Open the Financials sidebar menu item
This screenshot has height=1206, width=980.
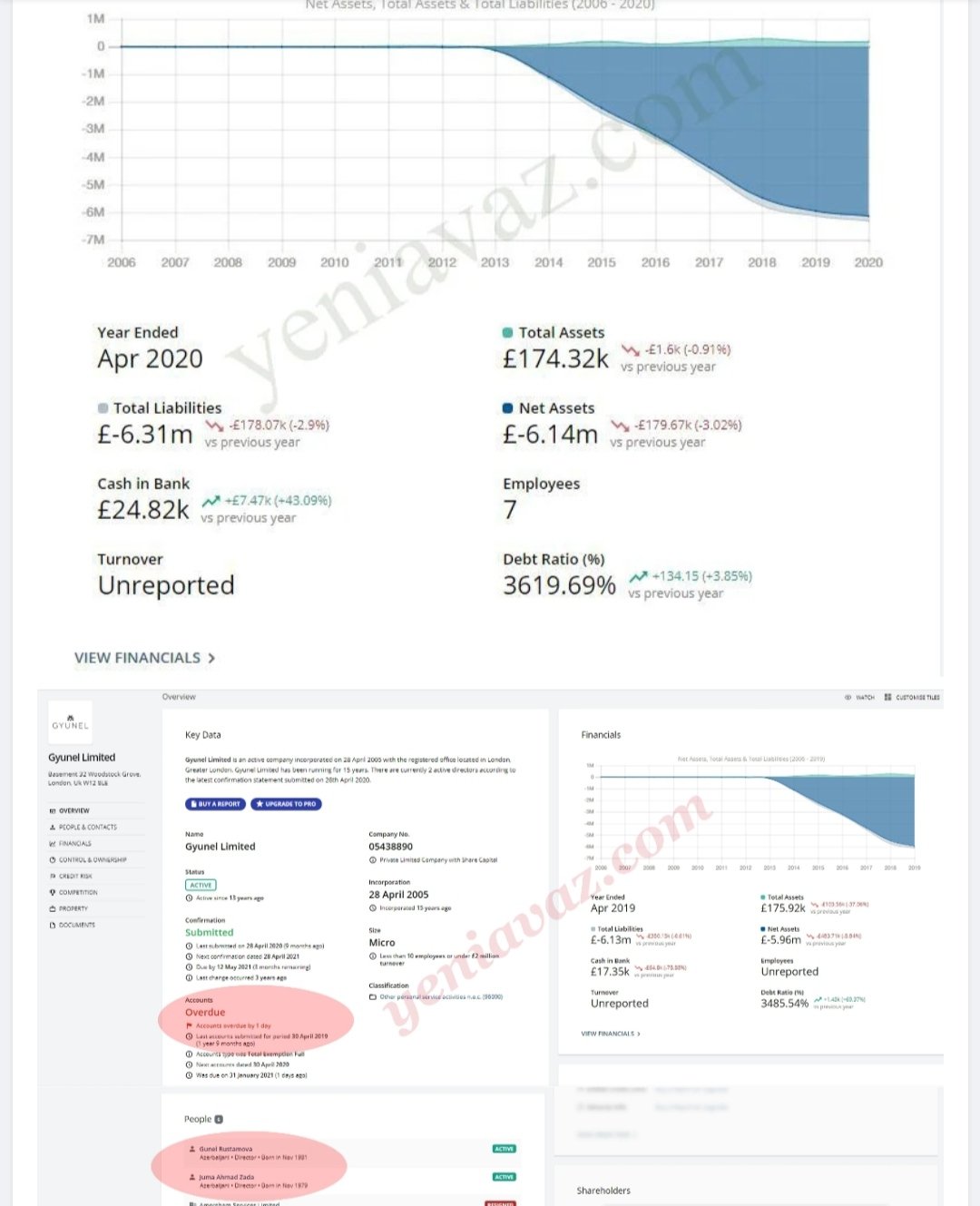74,844
